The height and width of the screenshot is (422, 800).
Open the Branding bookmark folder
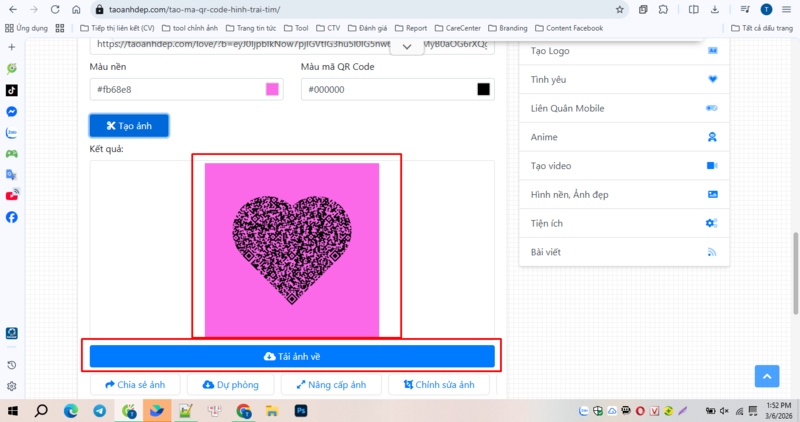click(x=508, y=28)
